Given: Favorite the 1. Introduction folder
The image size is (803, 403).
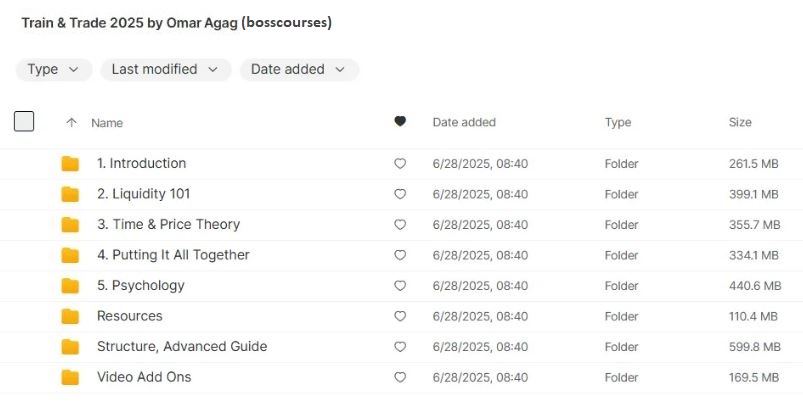Looking at the screenshot, I should pos(400,164).
